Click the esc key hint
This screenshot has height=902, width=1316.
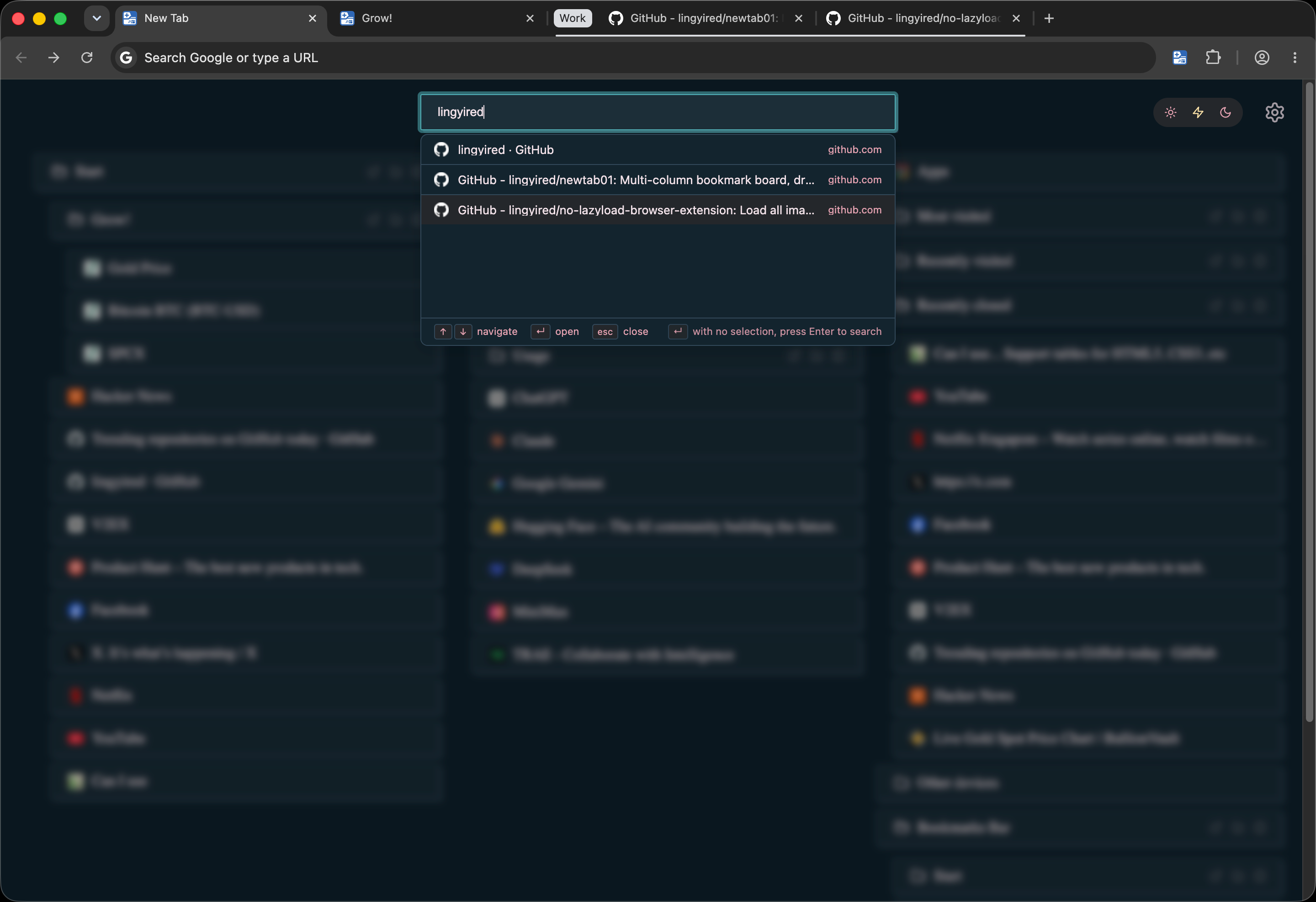[x=605, y=332]
